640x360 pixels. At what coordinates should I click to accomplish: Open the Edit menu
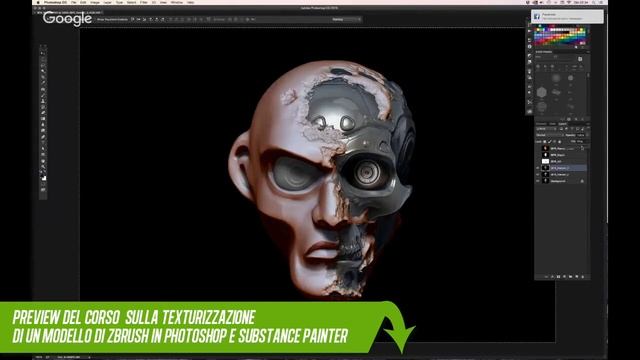(x=83, y=2)
